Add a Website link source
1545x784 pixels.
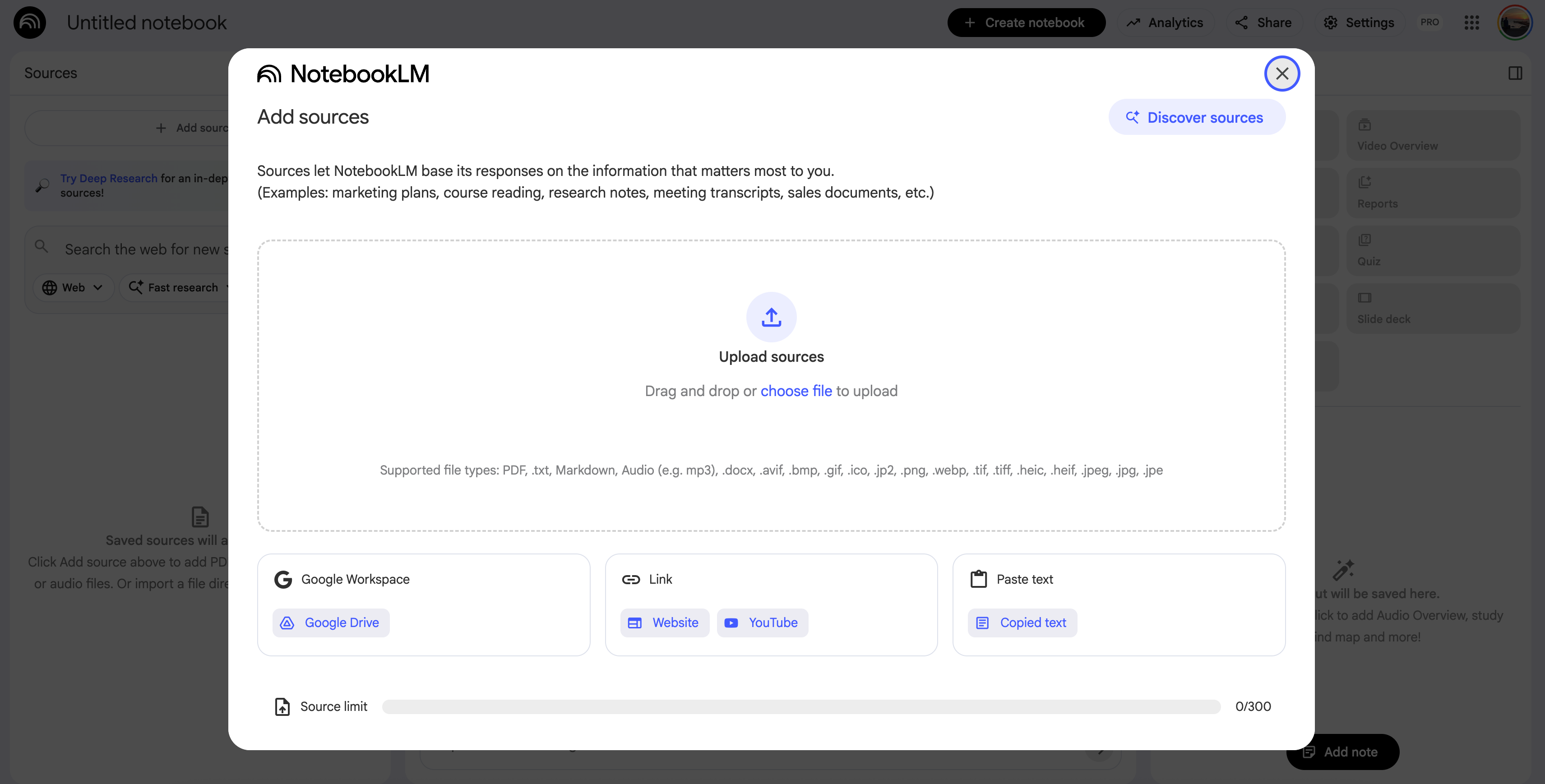pos(664,623)
